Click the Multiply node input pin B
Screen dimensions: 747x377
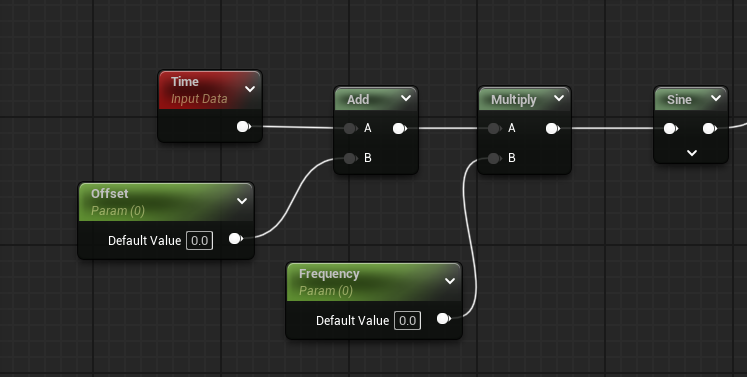[x=494, y=158]
